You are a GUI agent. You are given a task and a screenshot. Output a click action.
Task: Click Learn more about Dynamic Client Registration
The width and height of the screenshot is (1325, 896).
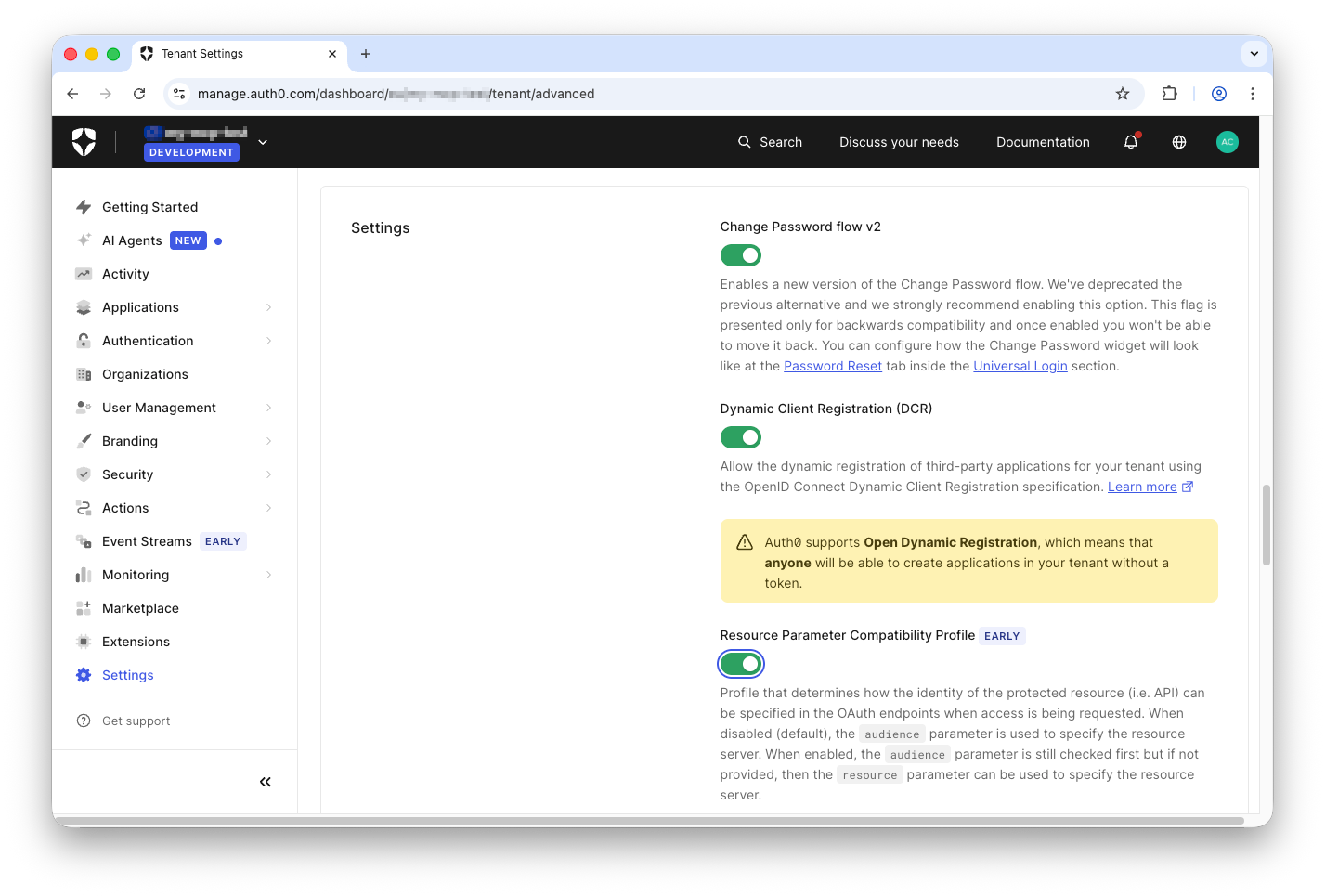pyautogui.click(x=1141, y=486)
